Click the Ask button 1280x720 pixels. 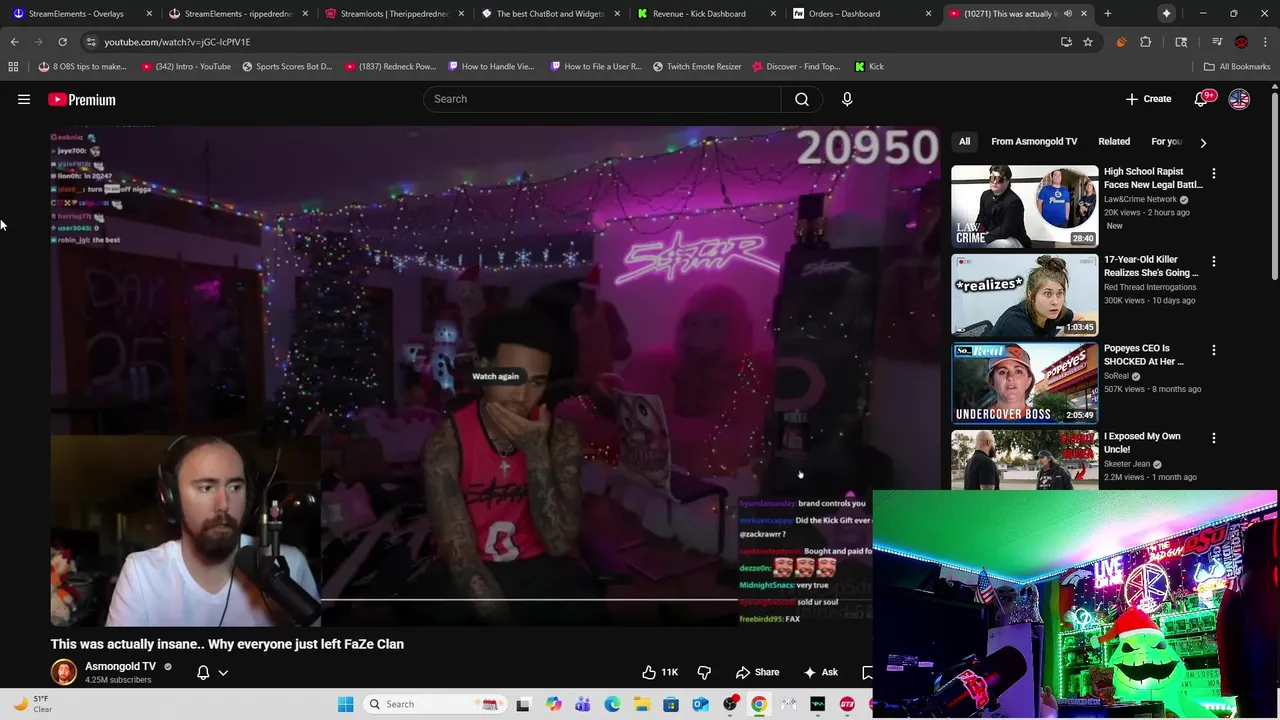[x=820, y=672]
